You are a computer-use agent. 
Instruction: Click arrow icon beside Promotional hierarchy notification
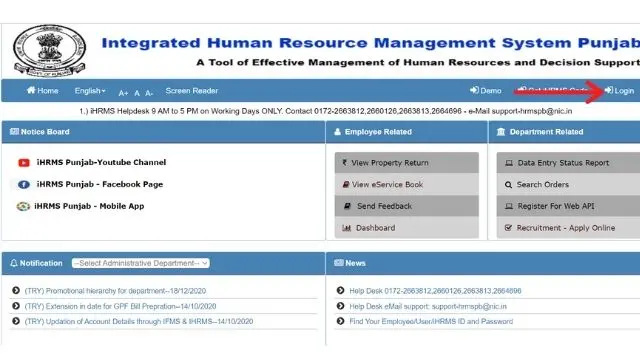tap(16, 291)
